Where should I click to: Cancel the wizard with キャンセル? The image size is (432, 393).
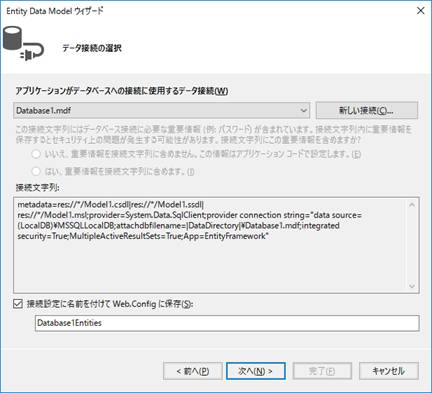point(389,371)
